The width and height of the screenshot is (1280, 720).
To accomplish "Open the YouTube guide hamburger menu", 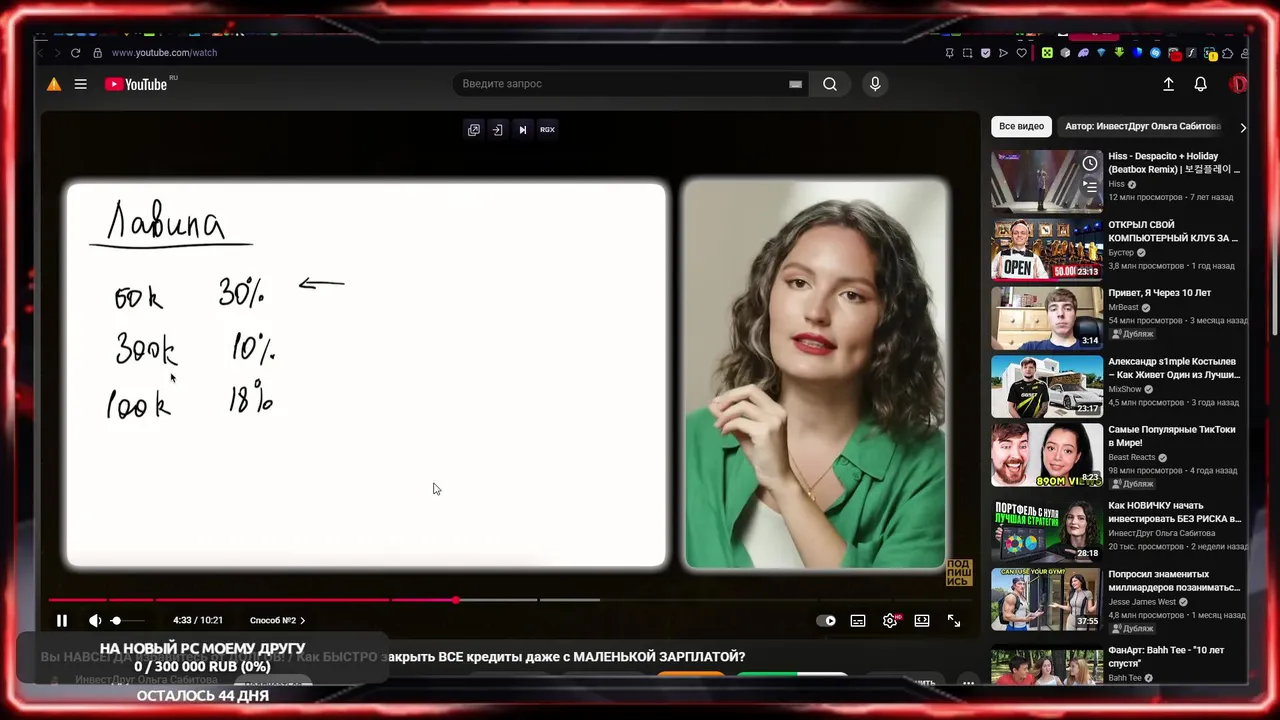I will click(x=80, y=84).
